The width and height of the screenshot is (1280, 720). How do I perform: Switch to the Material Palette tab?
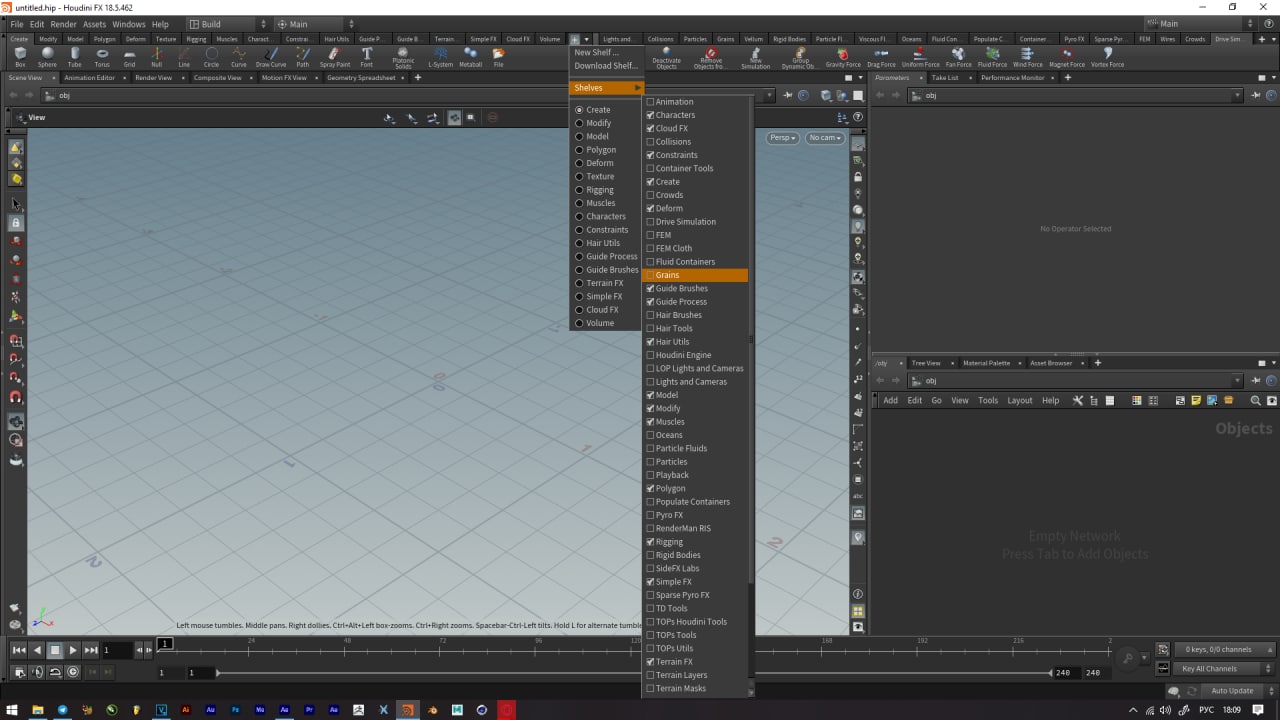(x=986, y=363)
